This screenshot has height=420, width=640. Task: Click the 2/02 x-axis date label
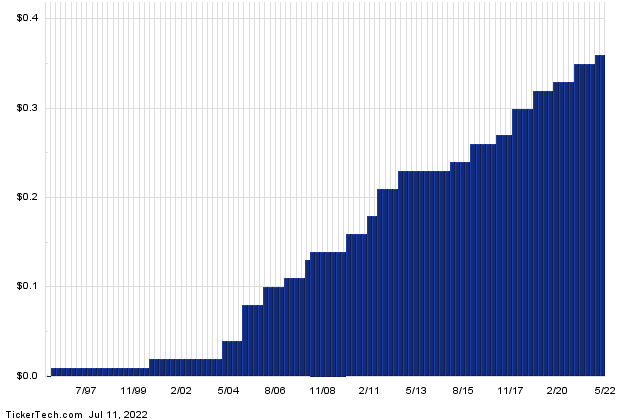click(181, 391)
